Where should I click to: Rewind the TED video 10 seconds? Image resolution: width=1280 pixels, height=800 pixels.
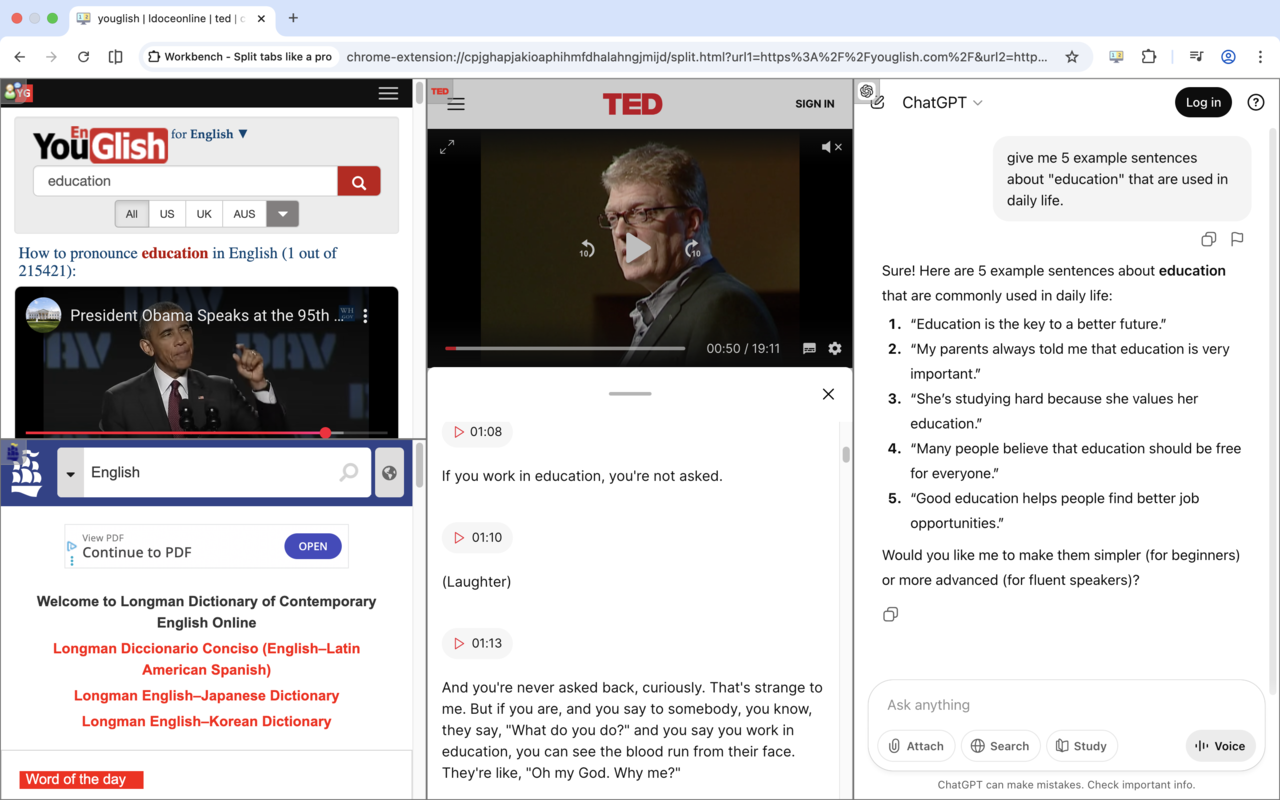587,249
